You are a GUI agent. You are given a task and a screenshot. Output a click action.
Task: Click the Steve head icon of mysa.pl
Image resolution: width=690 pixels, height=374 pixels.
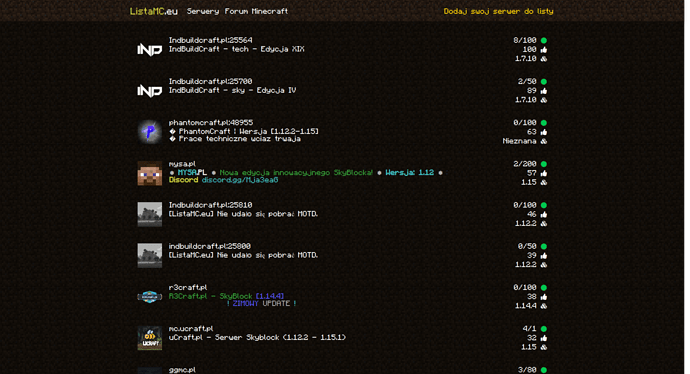pos(150,173)
